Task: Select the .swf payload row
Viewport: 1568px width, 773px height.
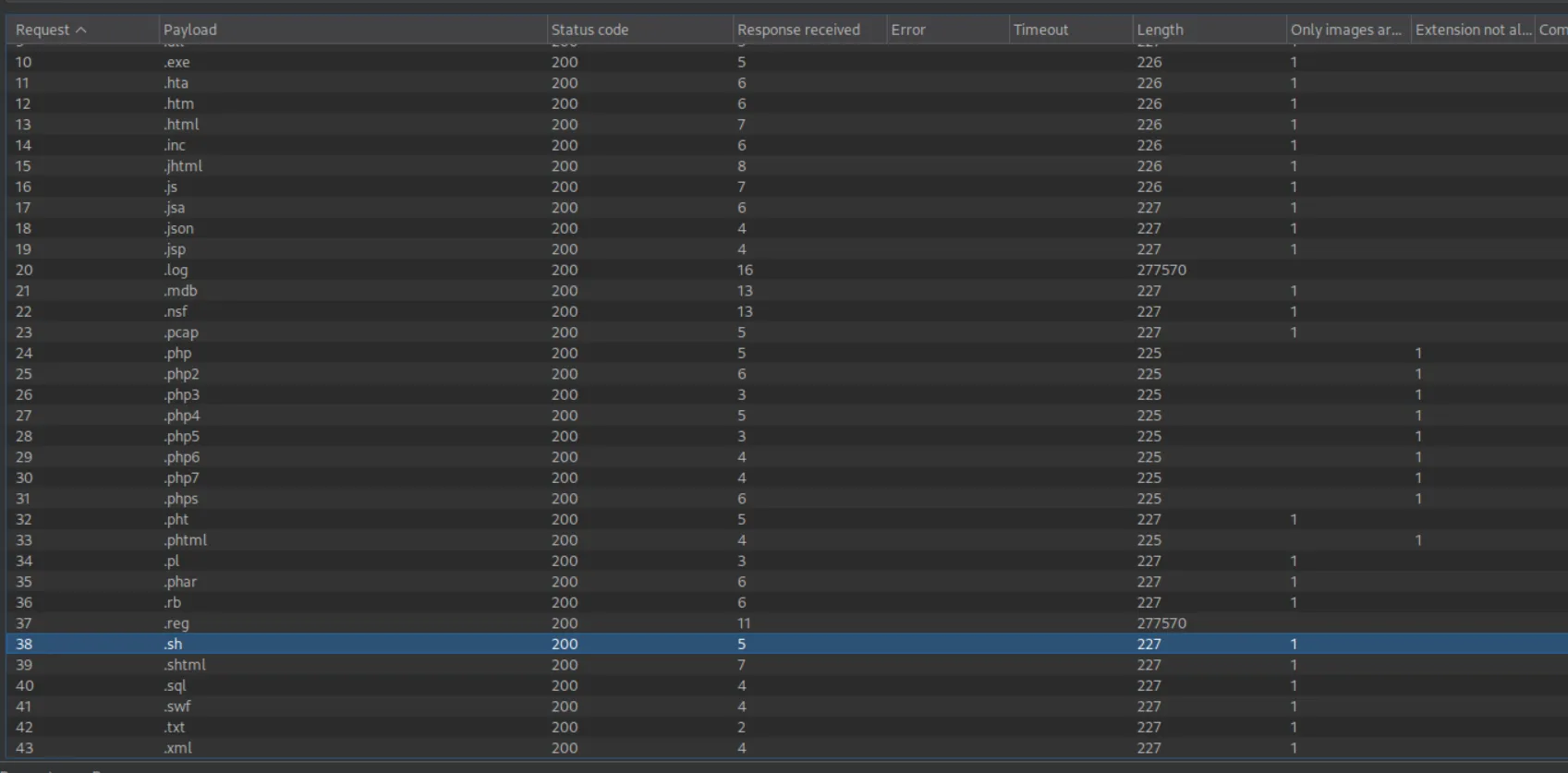Action: click(x=787, y=707)
